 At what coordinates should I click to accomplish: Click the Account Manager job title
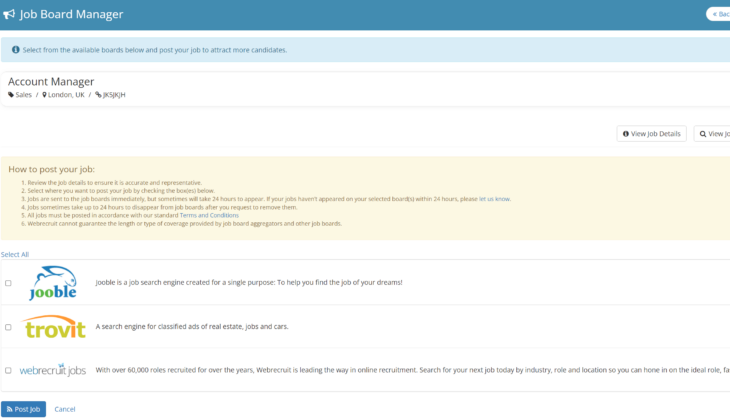51,81
